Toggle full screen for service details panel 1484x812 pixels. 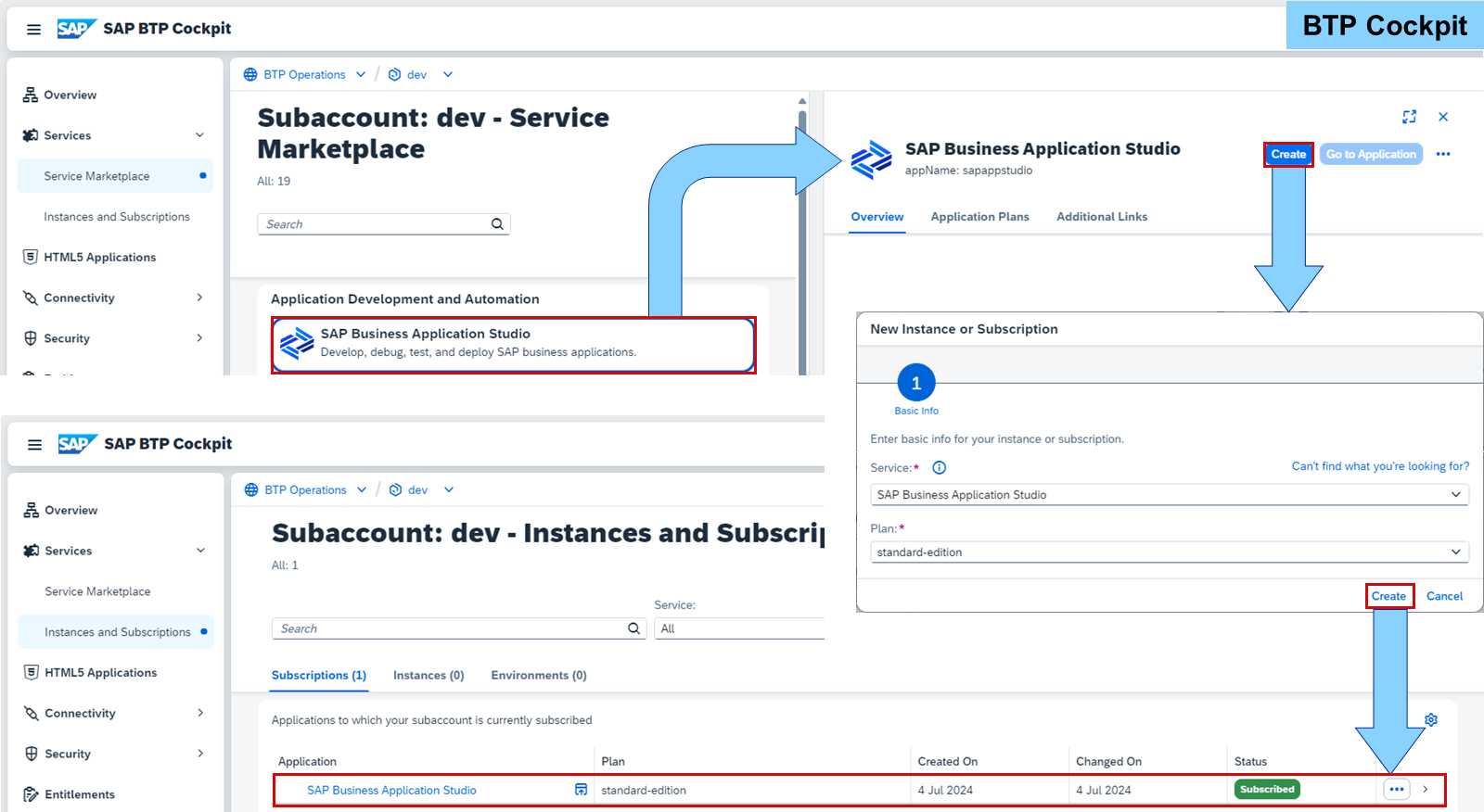point(1410,117)
